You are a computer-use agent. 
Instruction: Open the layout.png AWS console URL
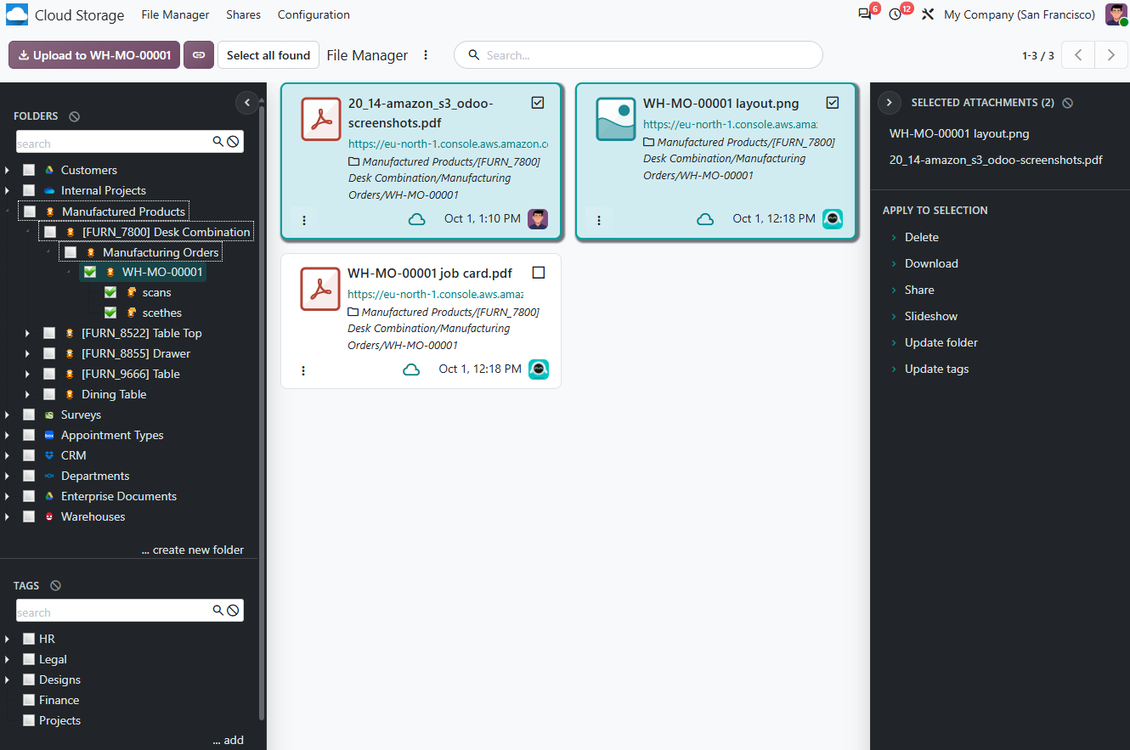(x=730, y=125)
